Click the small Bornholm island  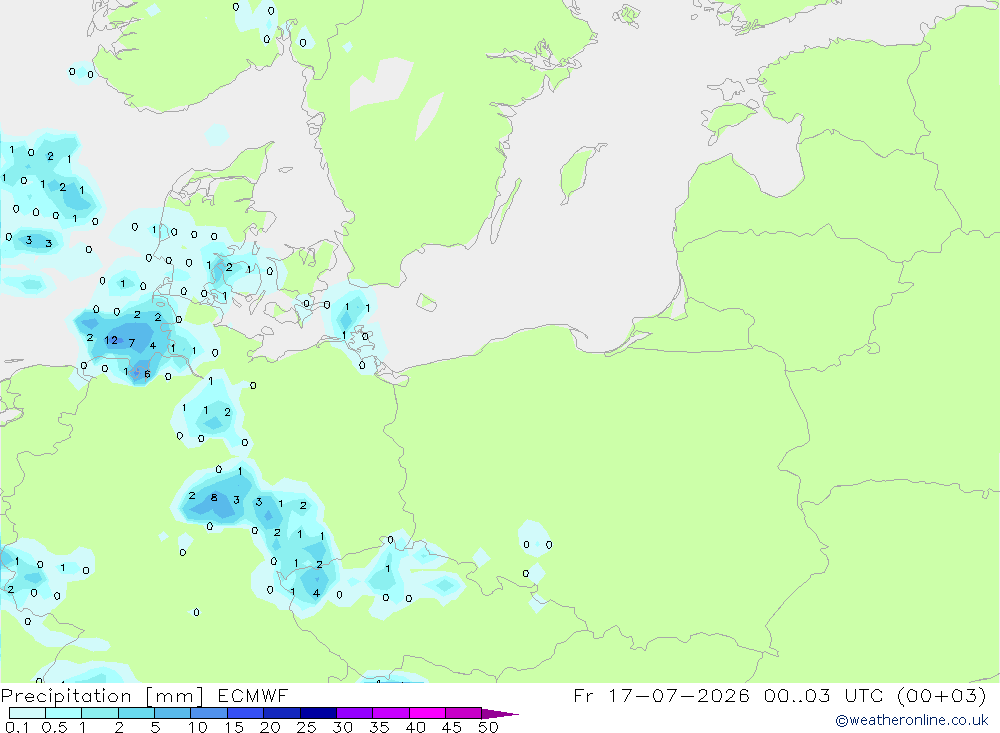[427, 302]
